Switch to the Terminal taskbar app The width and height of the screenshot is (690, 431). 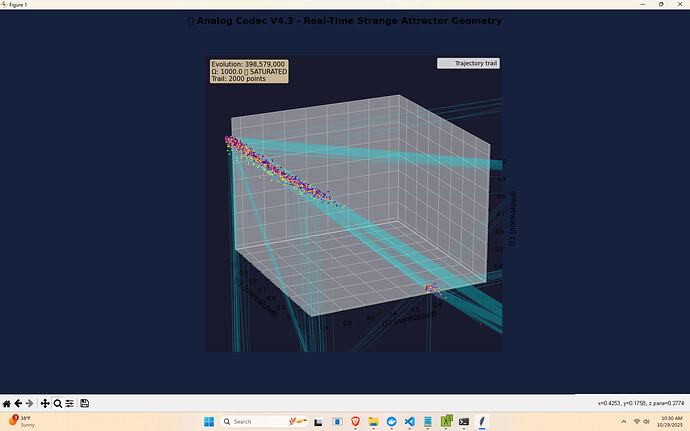464,422
